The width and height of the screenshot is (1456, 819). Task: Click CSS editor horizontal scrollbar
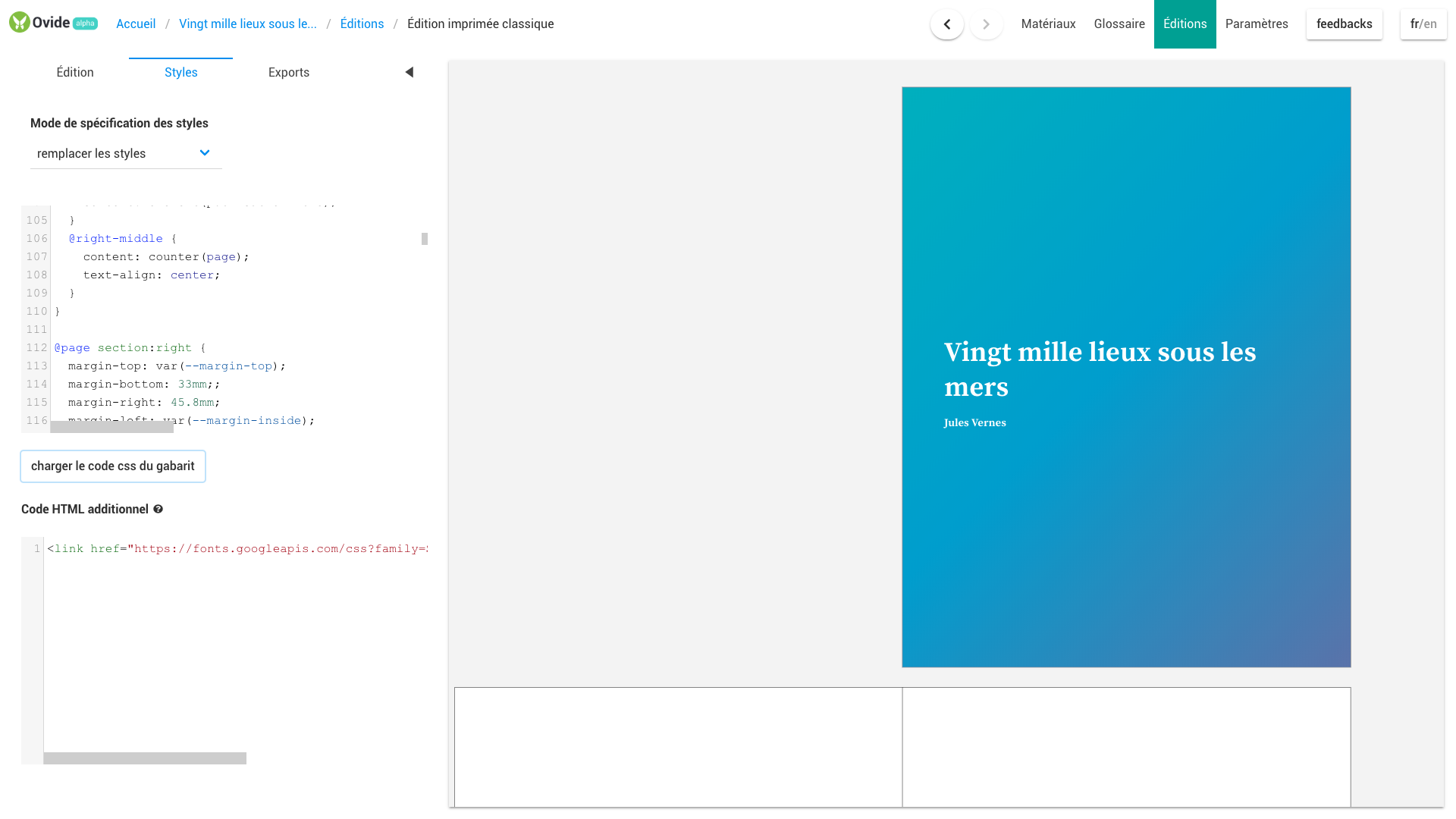click(x=112, y=428)
